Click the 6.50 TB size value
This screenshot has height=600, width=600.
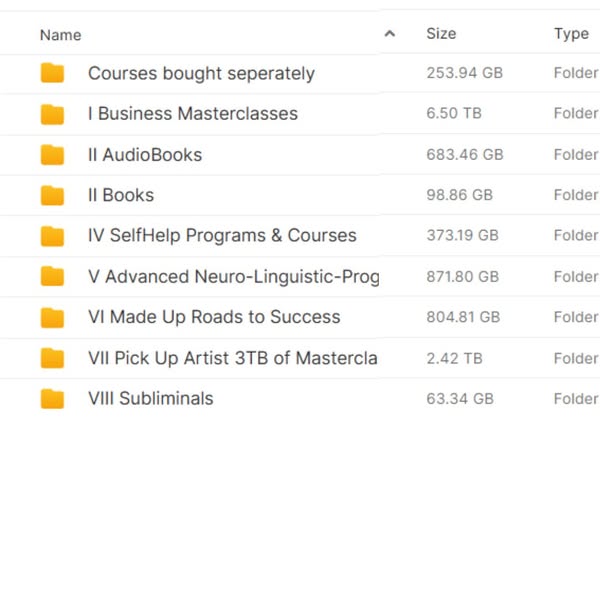click(454, 114)
